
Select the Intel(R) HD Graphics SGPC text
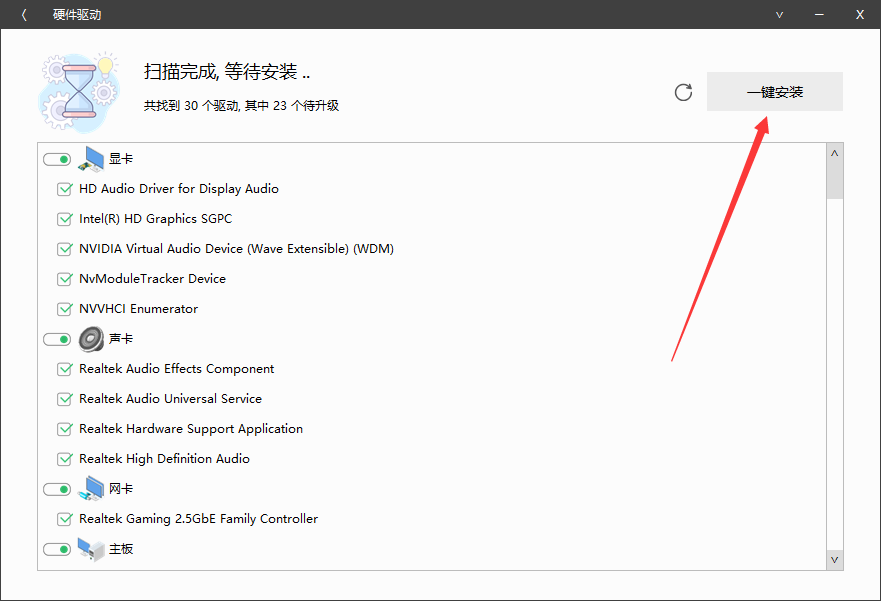(x=156, y=219)
